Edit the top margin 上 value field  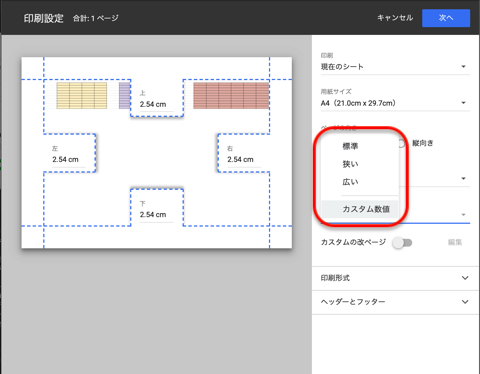[x=156, y=104]
